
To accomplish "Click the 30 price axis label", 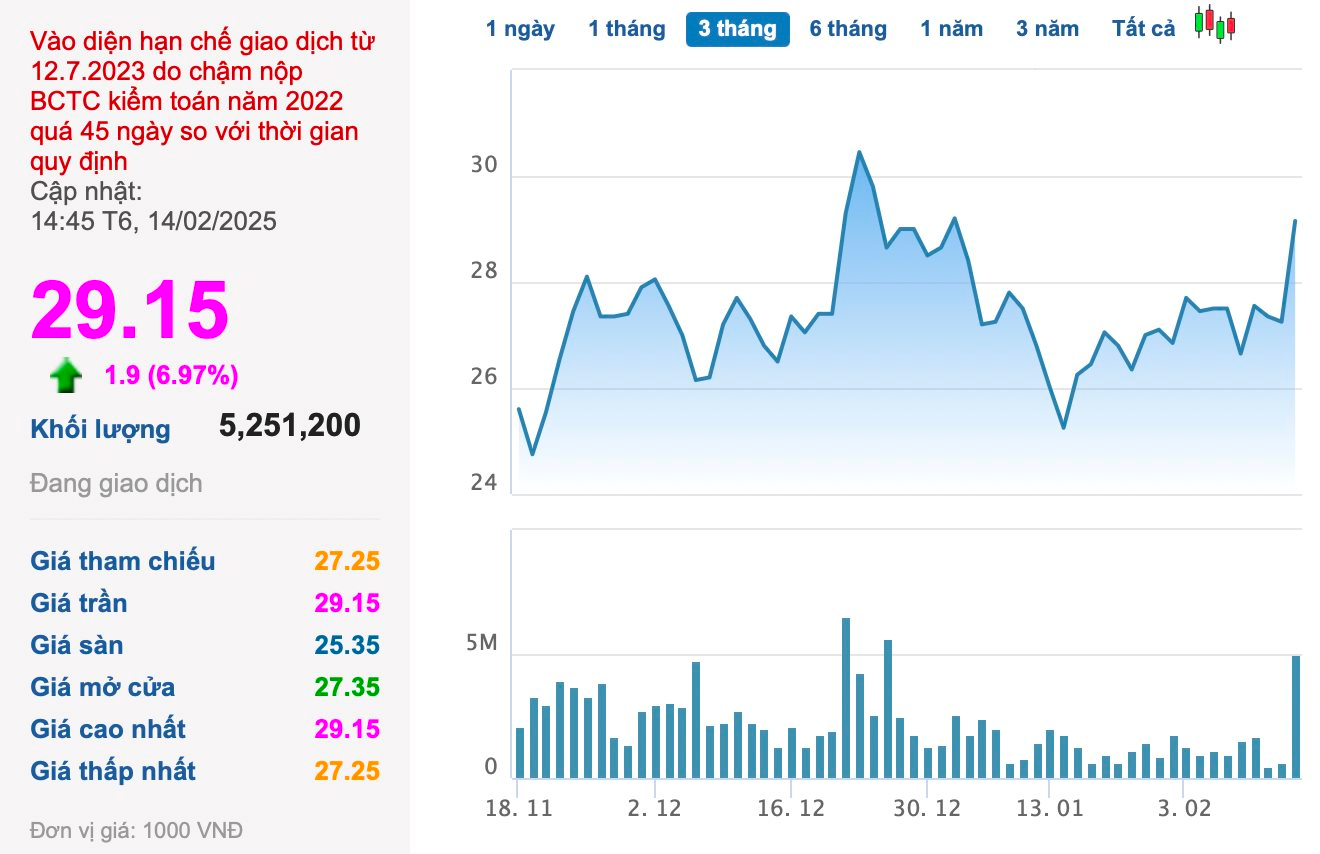I will (x=484, y=165).
